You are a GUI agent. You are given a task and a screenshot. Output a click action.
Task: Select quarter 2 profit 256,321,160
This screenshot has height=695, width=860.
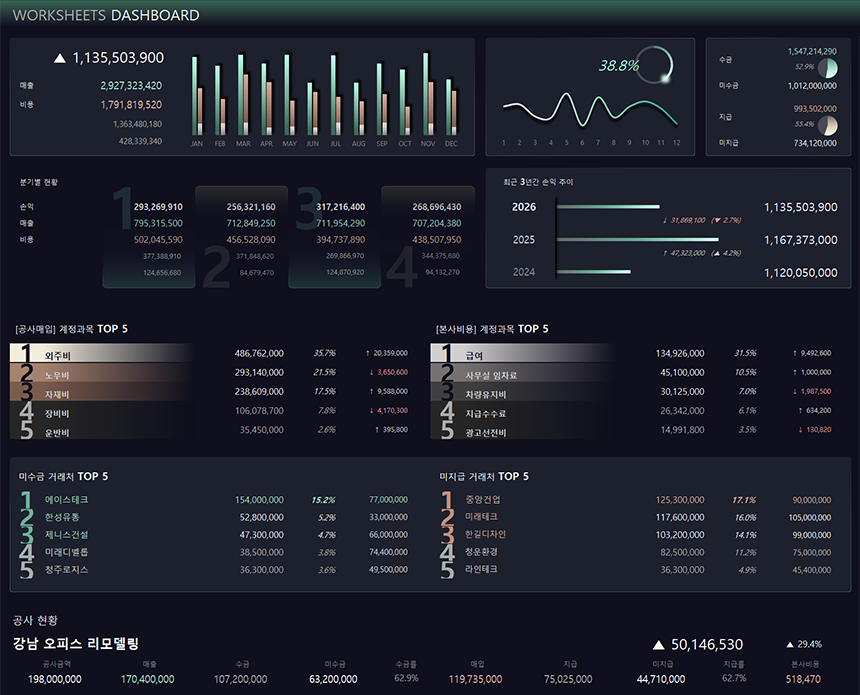[251, 207]
